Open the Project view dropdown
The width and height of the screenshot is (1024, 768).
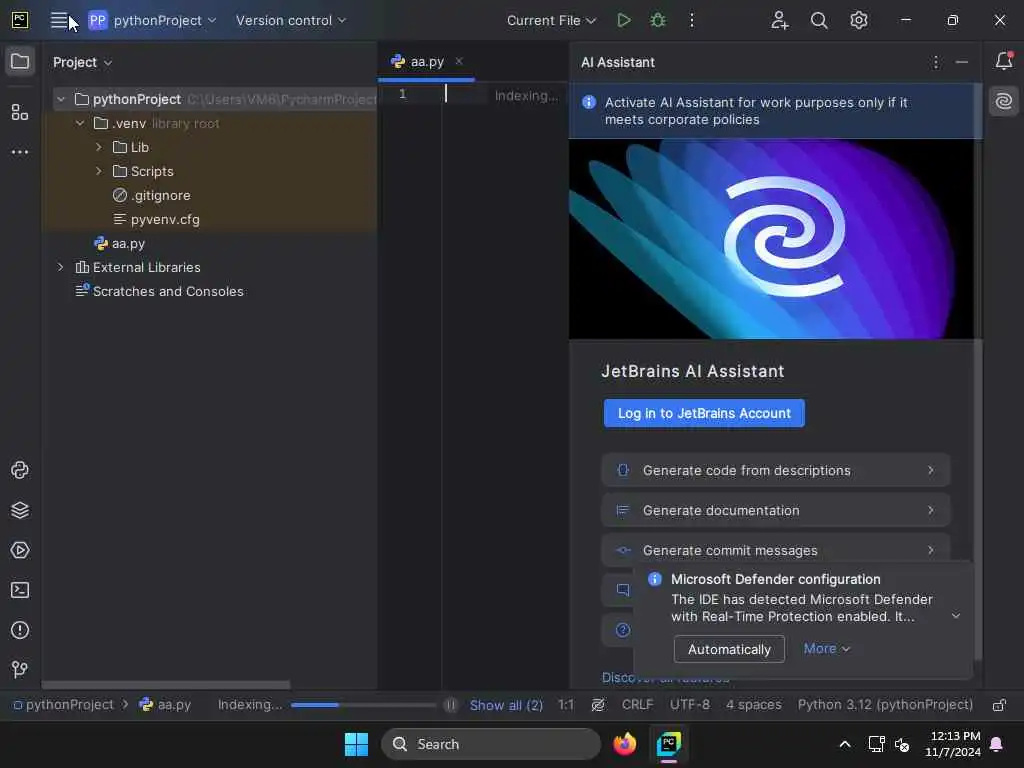tap(82, 62)
